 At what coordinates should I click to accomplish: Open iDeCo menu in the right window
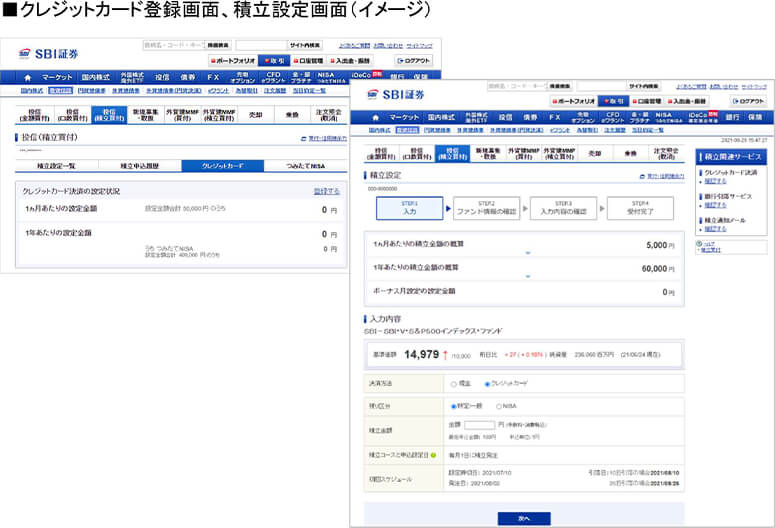702,117
